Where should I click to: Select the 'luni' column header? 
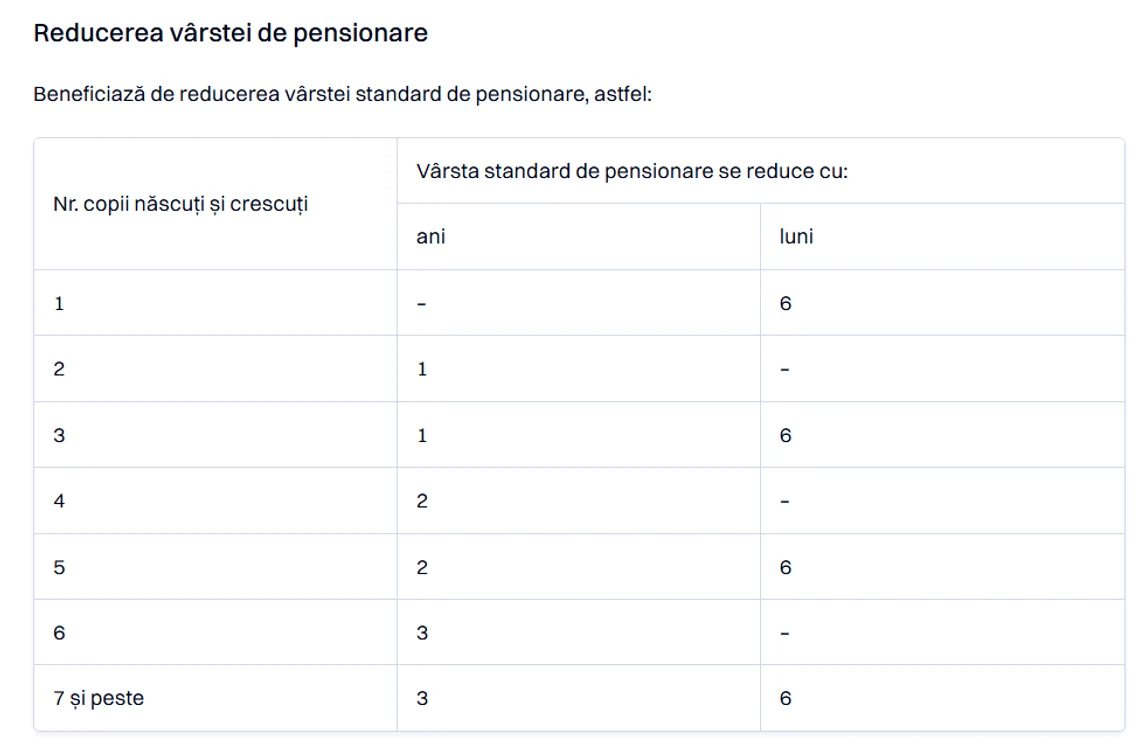[x=796, y=237]
